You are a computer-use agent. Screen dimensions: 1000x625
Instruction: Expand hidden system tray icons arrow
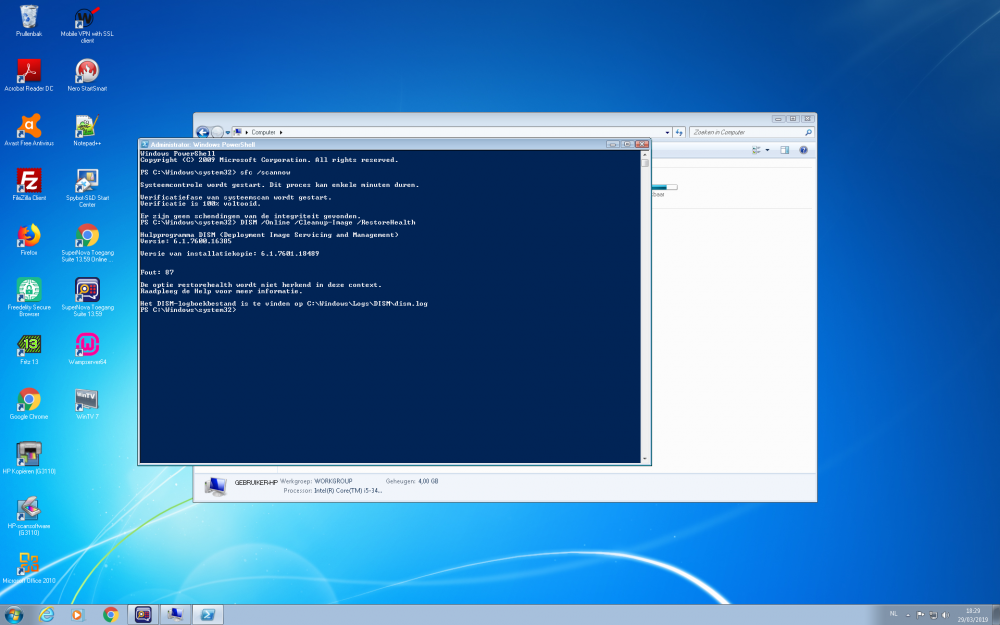[908, 614]
